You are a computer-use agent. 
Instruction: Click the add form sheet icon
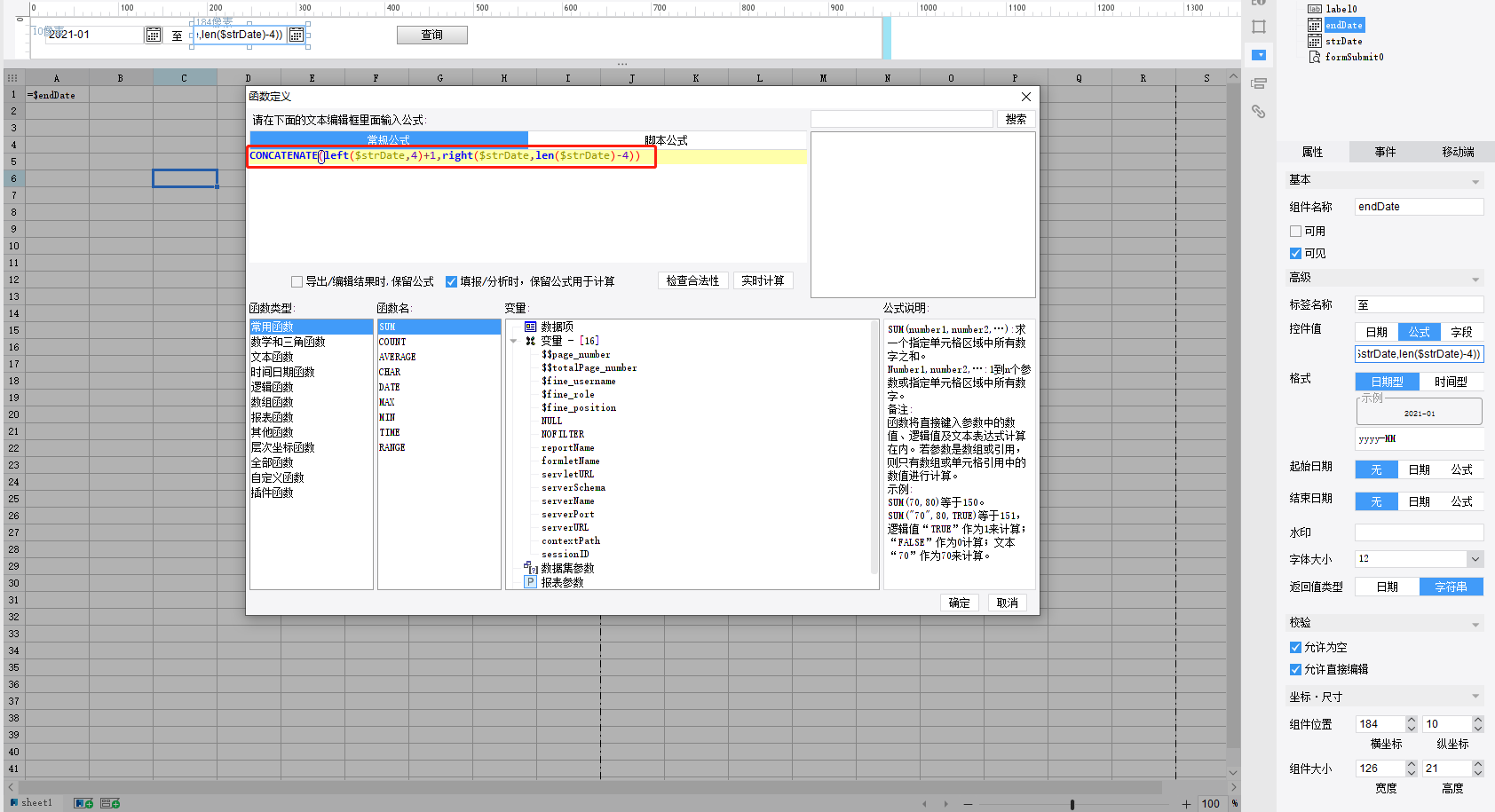tap(110, 803)
